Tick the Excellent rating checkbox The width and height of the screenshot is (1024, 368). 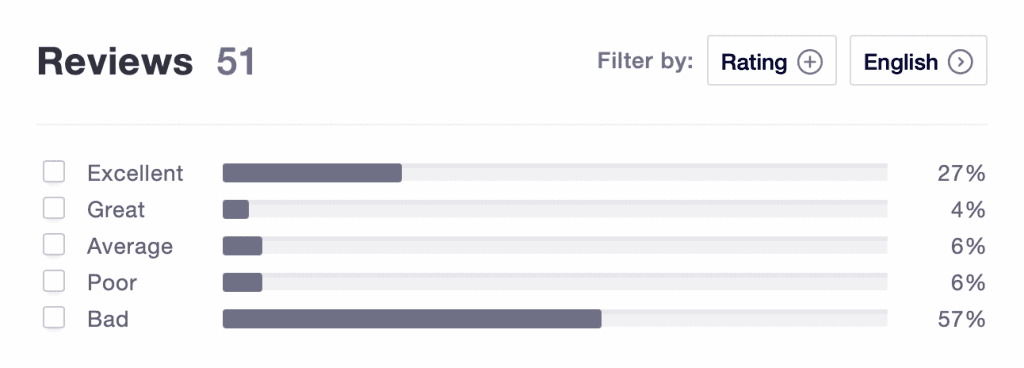[54, 172]
